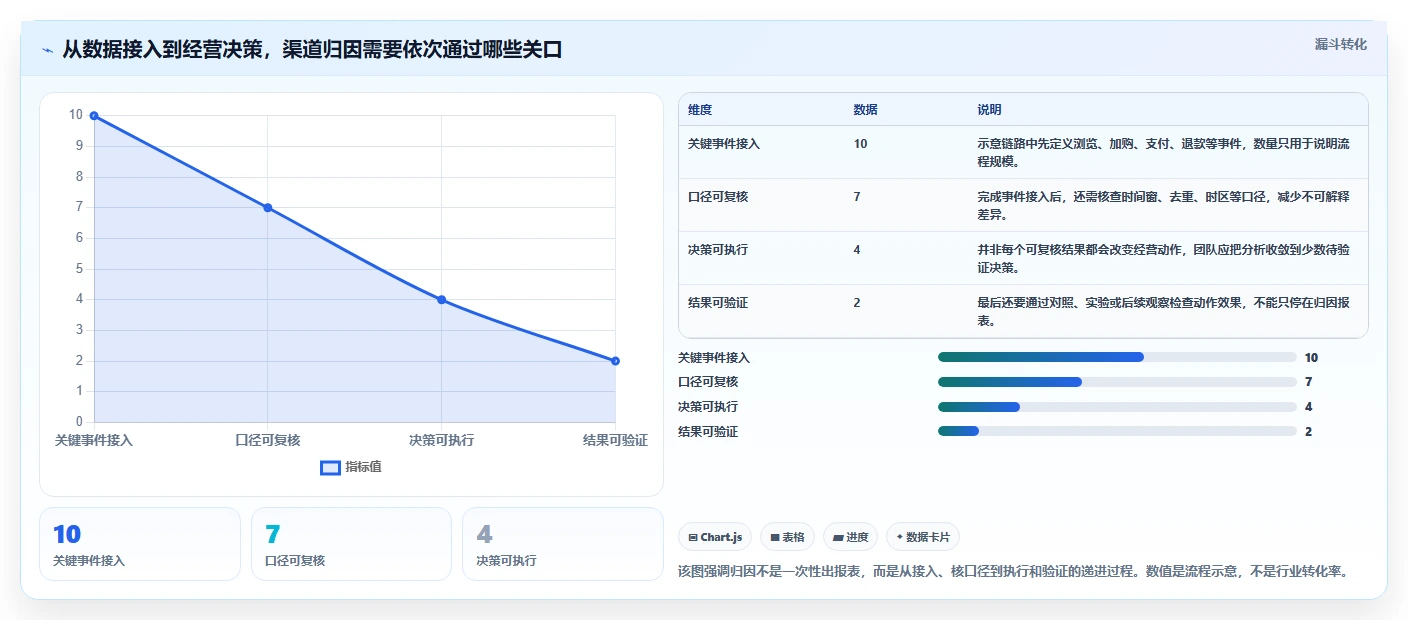Click the 结果可验证 table row label
This screenshot has width=1408, height=620.
click(x=718, y=303)
